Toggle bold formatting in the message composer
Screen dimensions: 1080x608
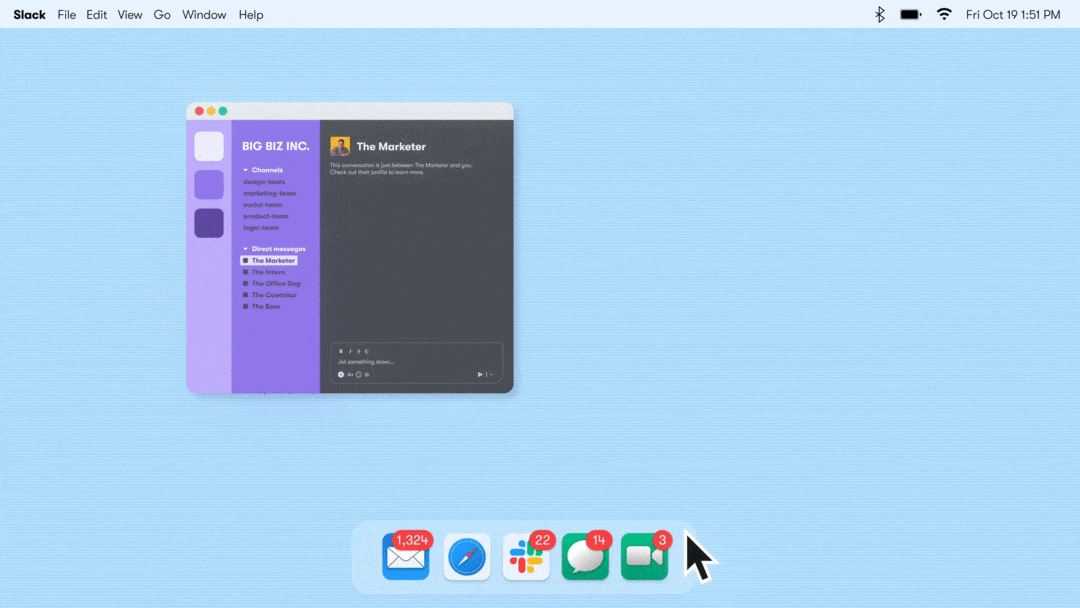click(341, 351)
